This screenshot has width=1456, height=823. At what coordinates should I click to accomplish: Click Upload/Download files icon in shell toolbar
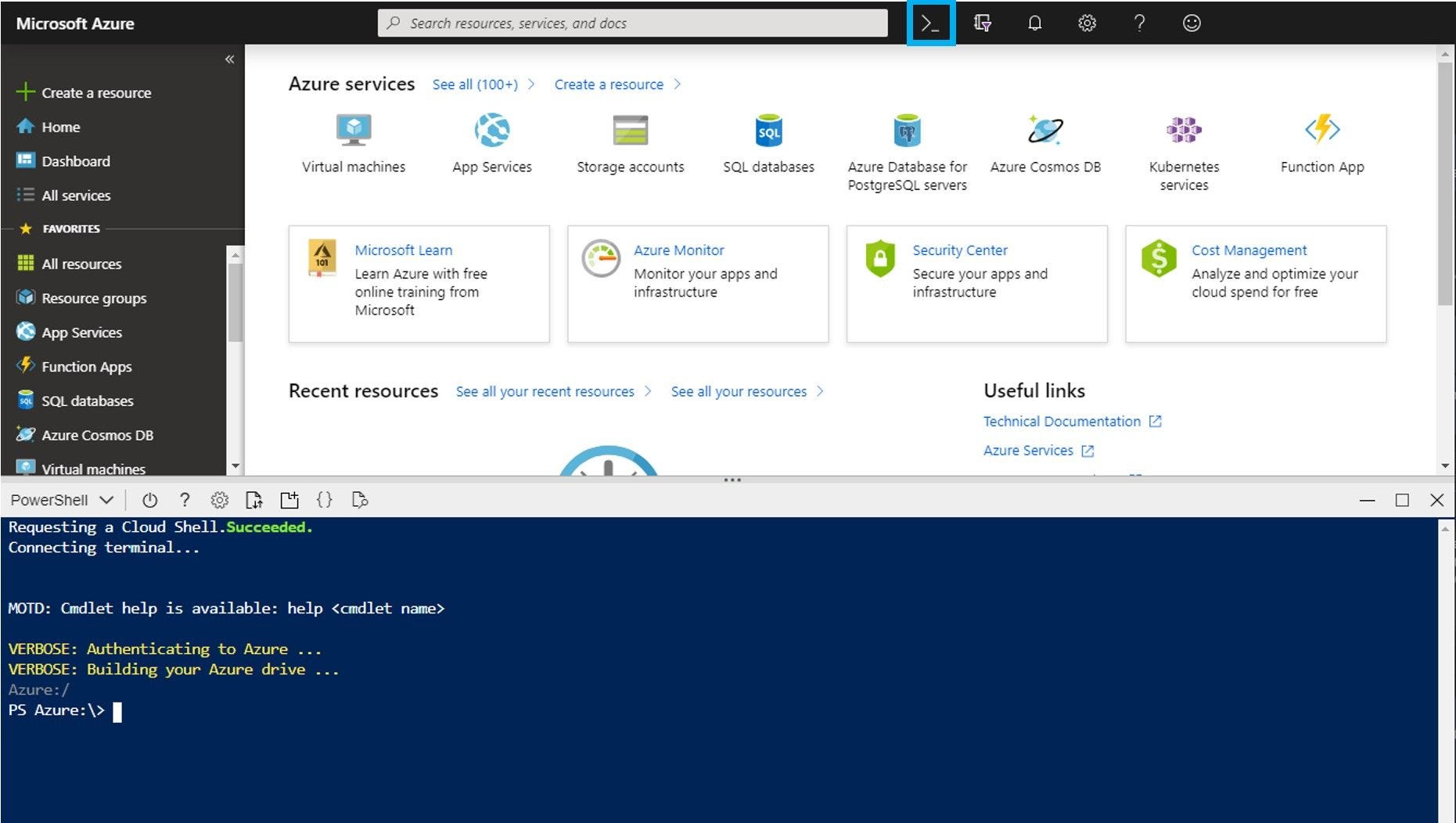254,501
